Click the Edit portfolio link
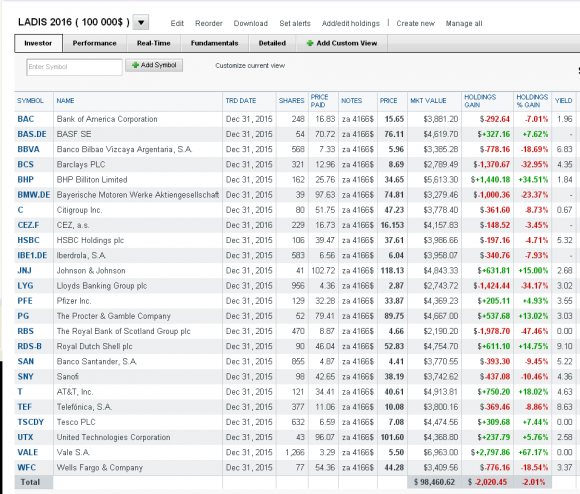This screenshot has height=494, width=580. pyautogui.click(x=177, y=23)
